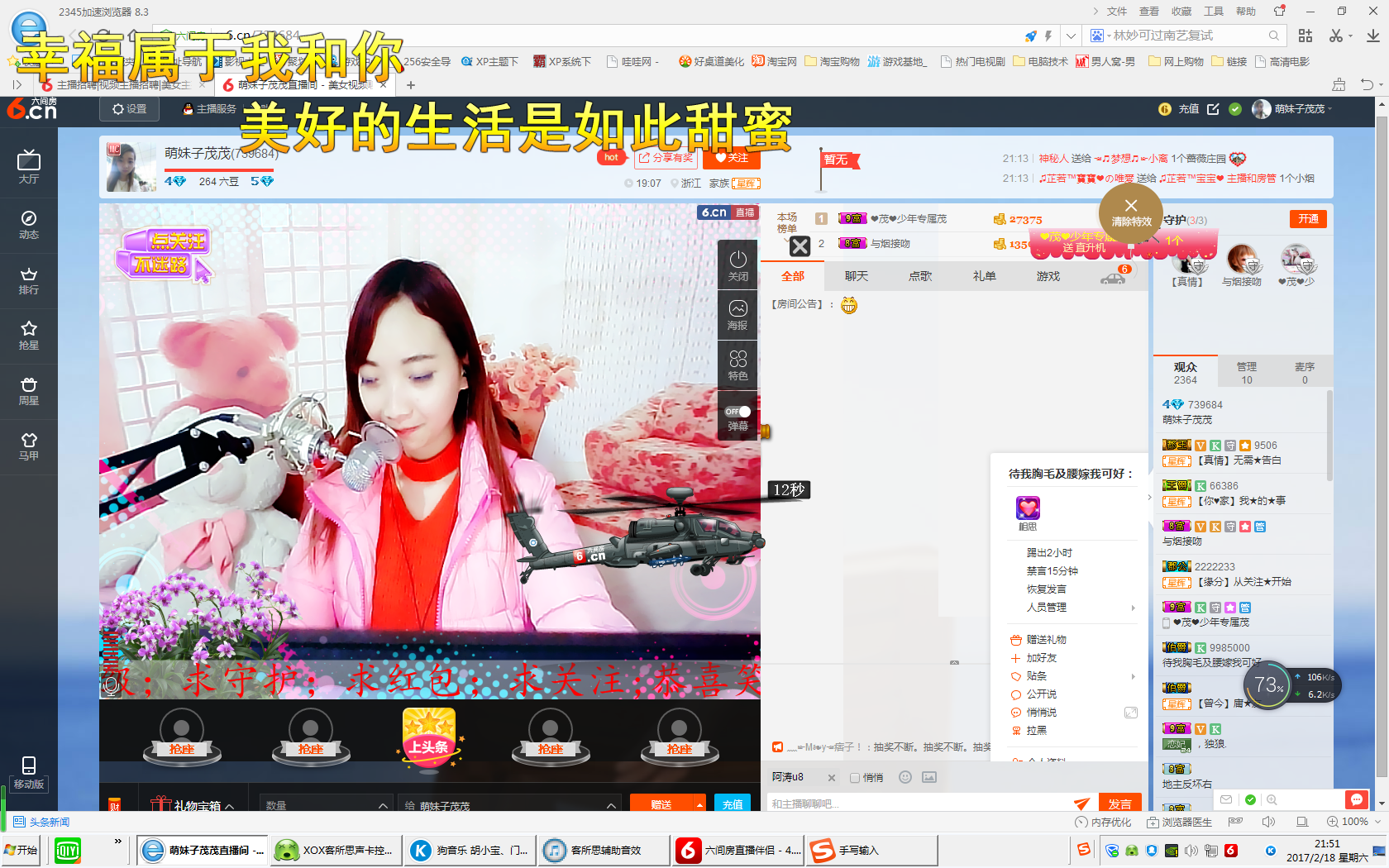
Task: Click the browser download arrow icon
Action: (x=1372, y=36)
